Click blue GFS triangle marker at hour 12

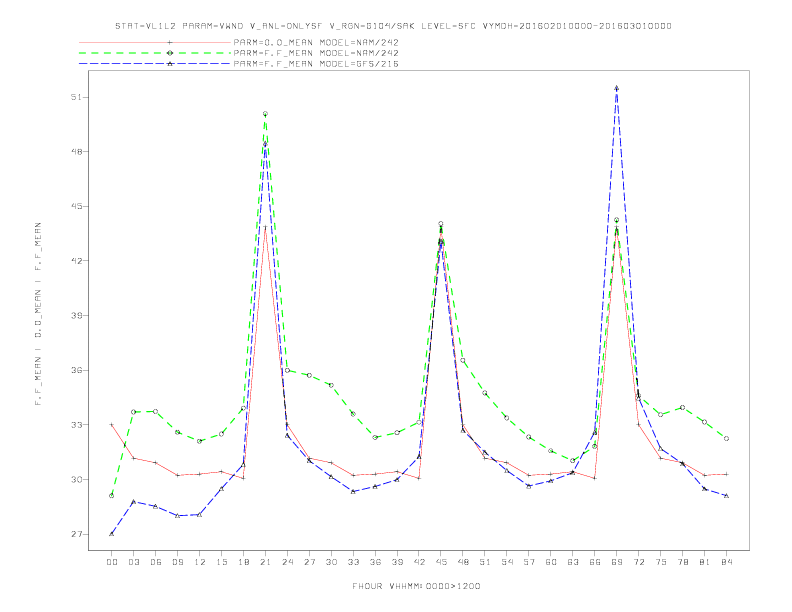click(x=200, y=515)
